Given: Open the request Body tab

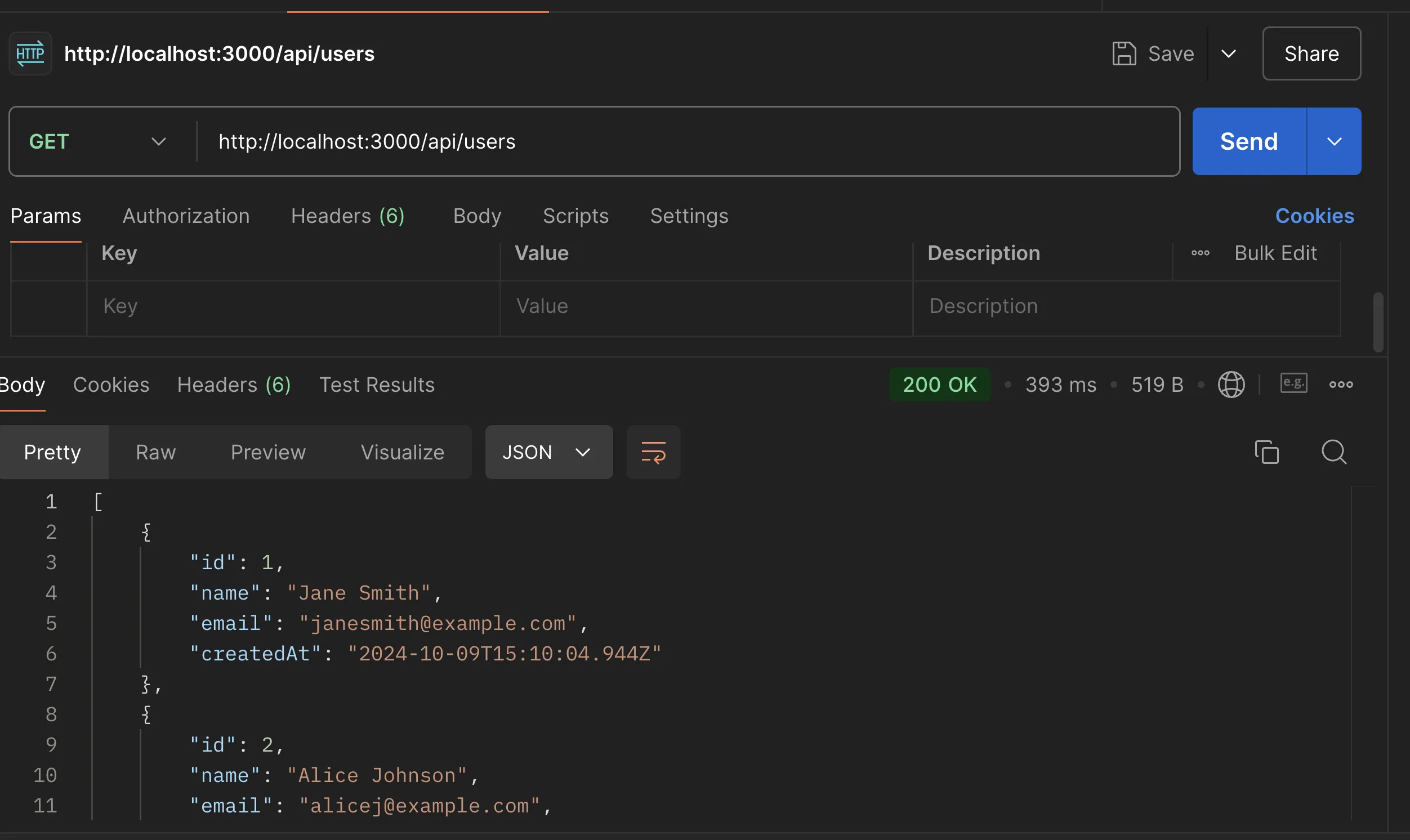Looking at the screenshot, I should coord(477,216).
